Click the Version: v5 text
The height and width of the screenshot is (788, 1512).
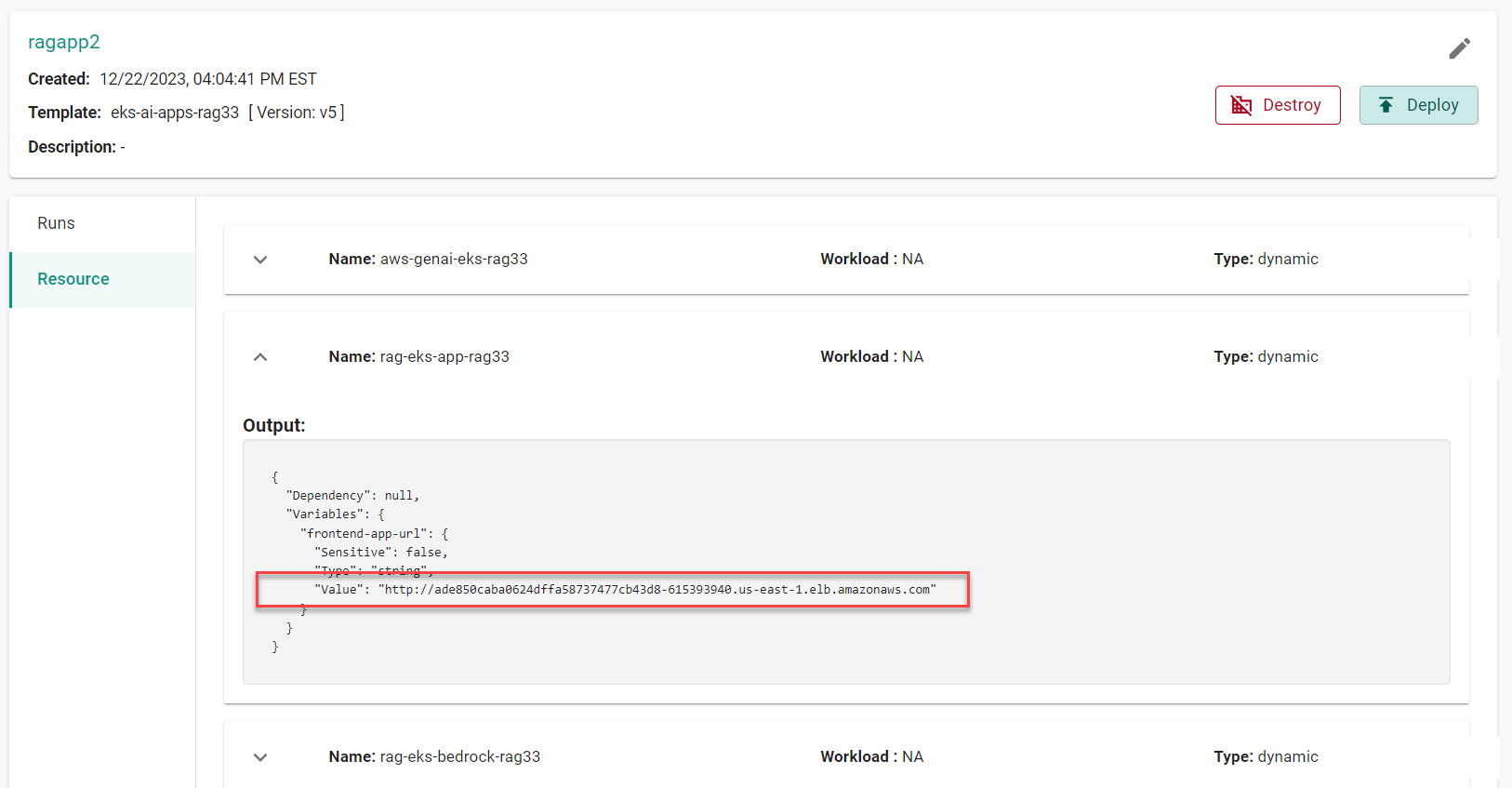297,113
